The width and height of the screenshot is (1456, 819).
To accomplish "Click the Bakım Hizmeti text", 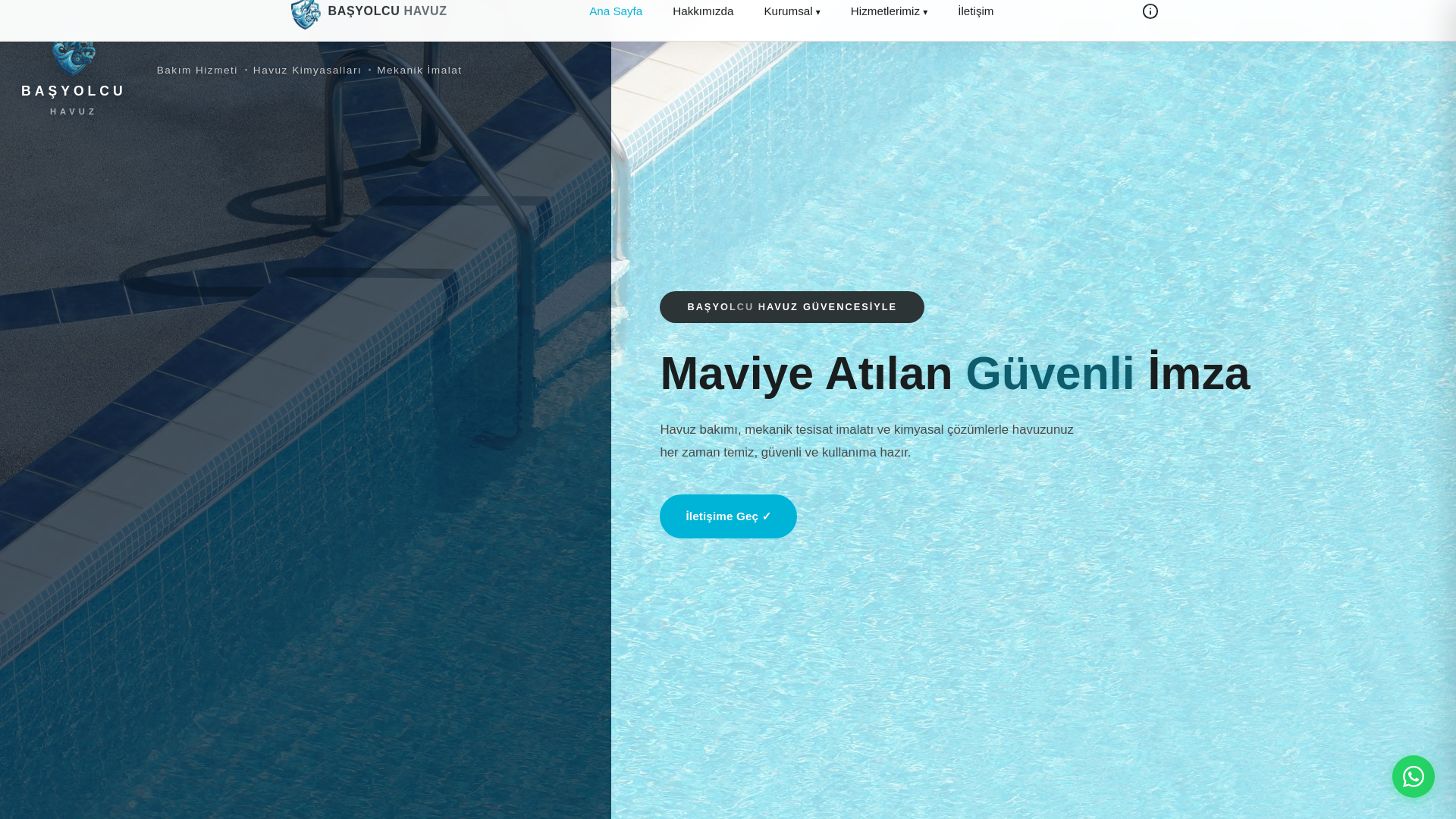I will click(197, 71).
